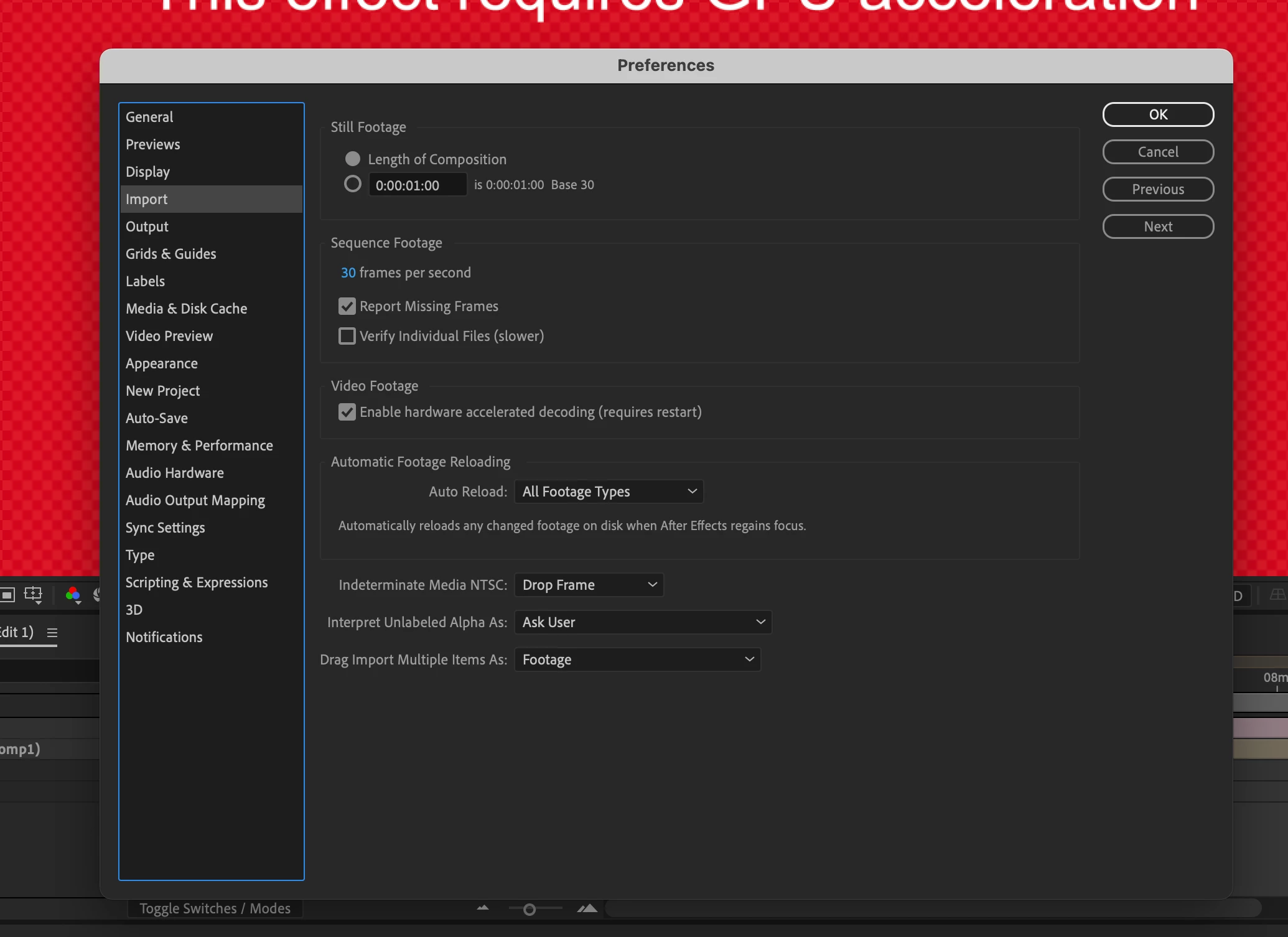Screen dimensions: 1288x937
Task: Open the Auto Reload dropdown
Action: click(609, 492)
